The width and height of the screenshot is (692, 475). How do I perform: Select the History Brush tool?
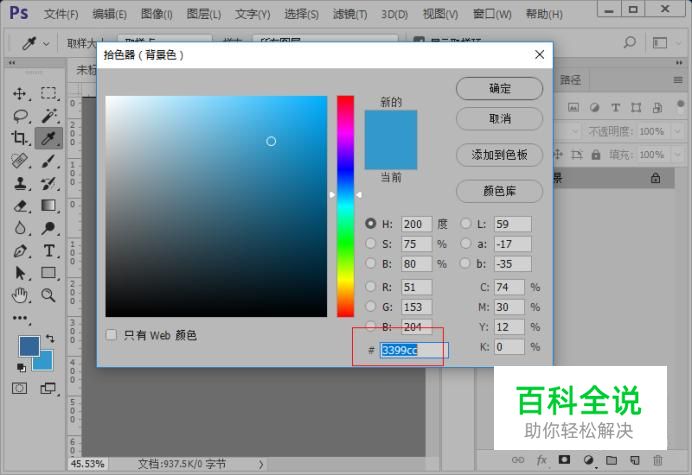point(49,183)
